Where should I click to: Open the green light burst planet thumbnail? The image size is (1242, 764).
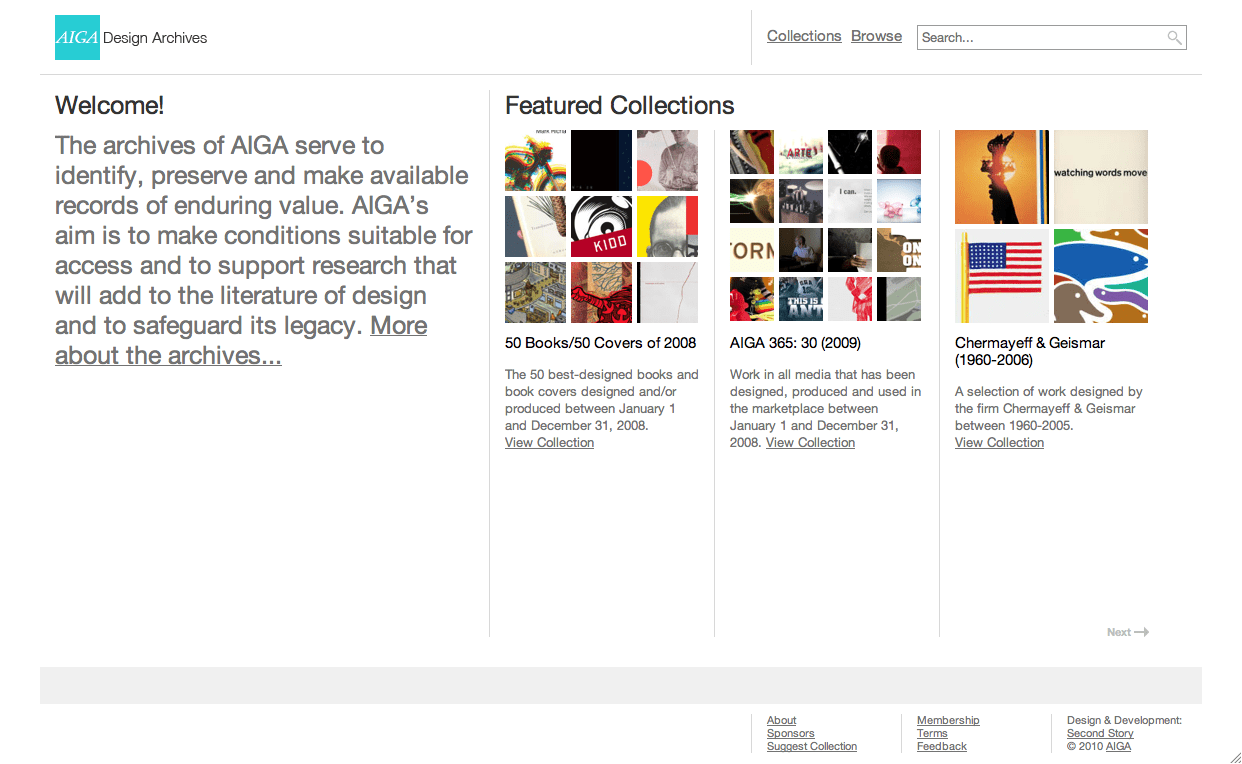click(x=752, y=201)
